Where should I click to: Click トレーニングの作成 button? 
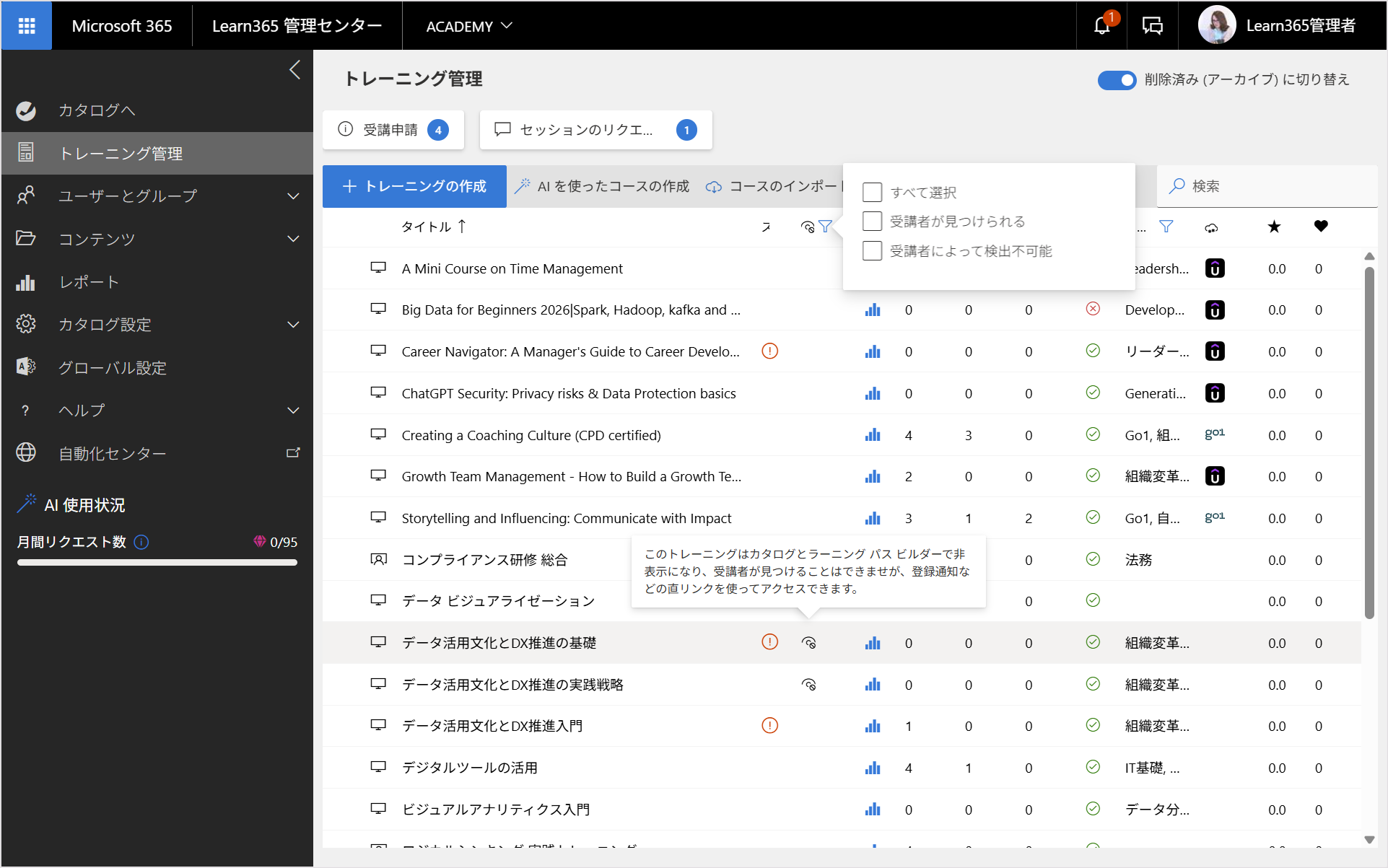point(414,186)
